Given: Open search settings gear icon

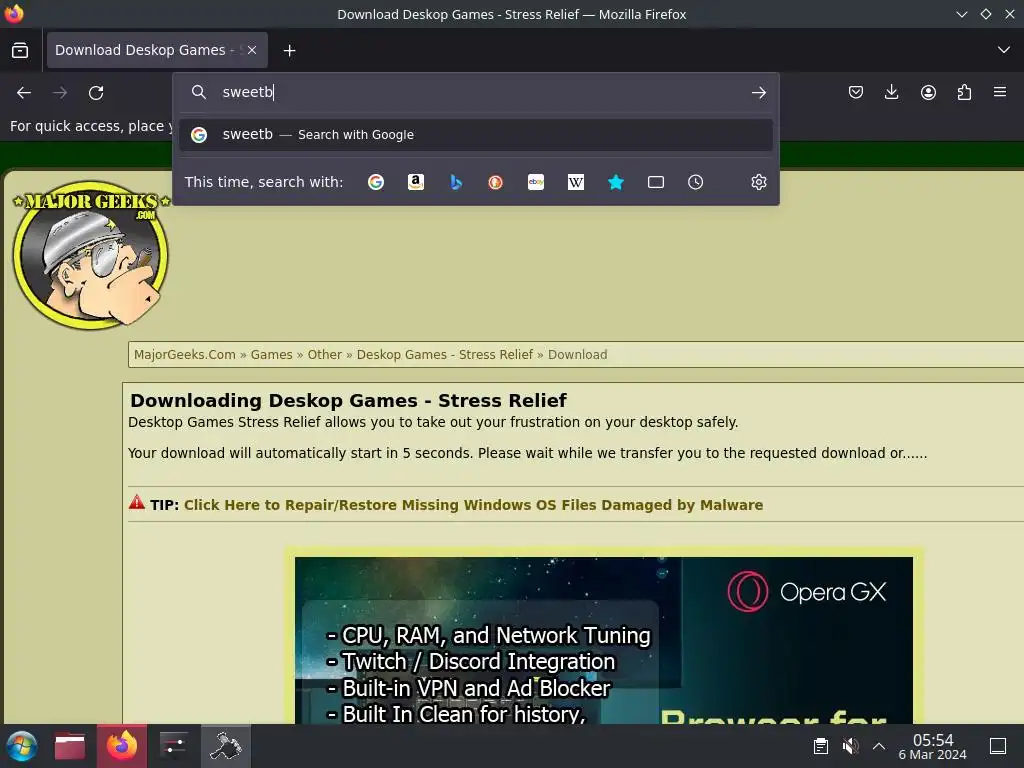Looking at the screenshot, I should tap(759, 182).
